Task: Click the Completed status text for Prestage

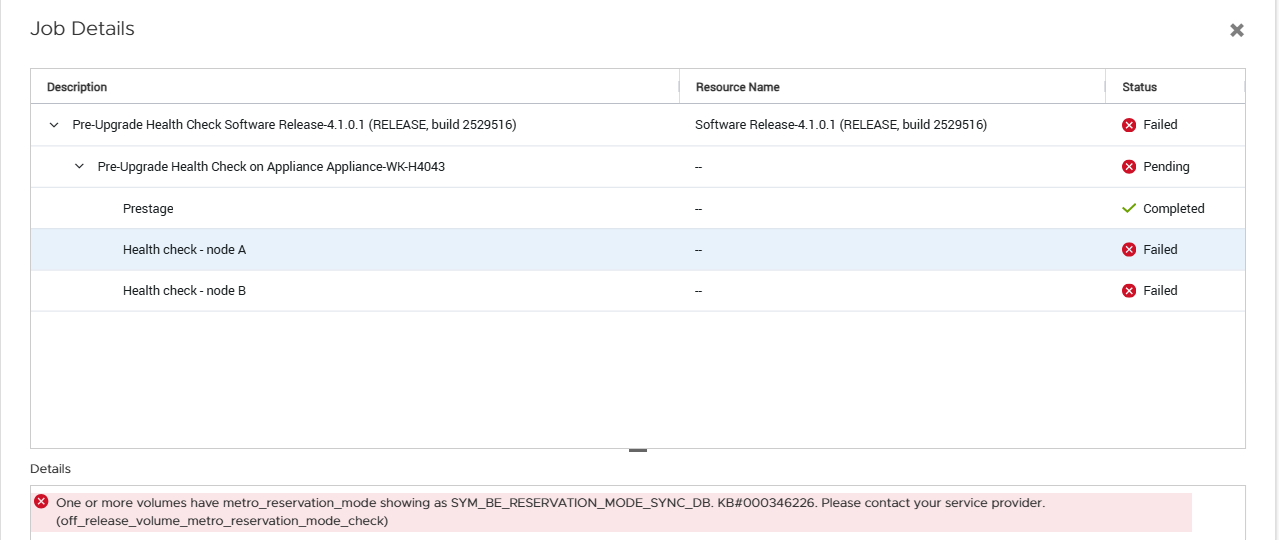Action: [1174, 209]
